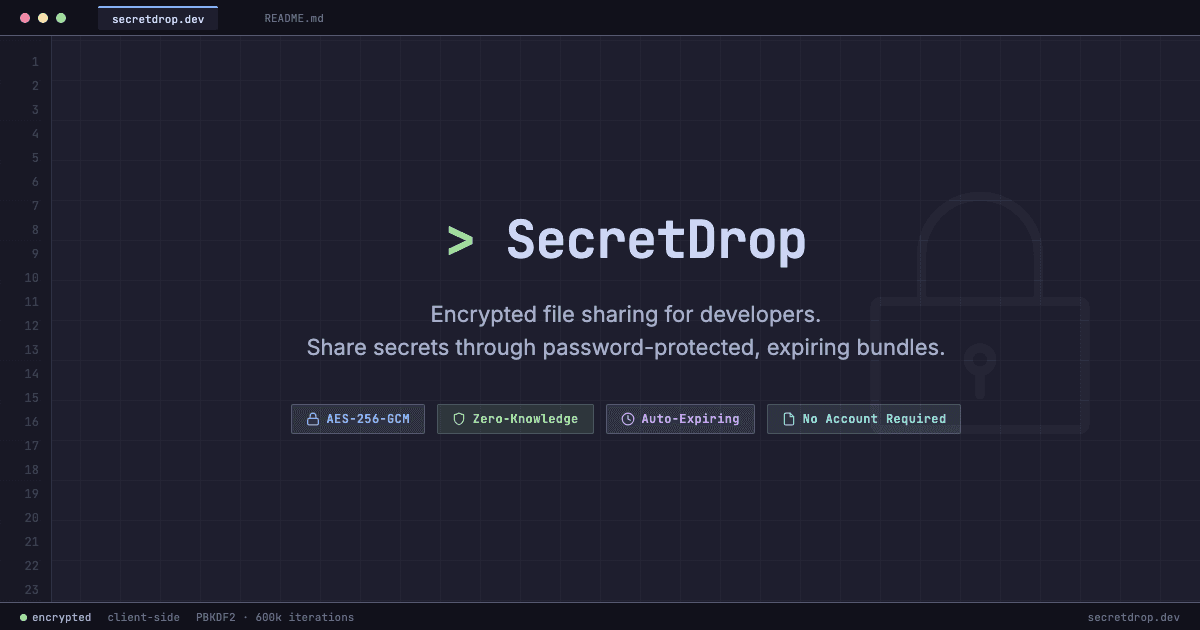
Task: Switch to the README.md tab
Action: 292,17
